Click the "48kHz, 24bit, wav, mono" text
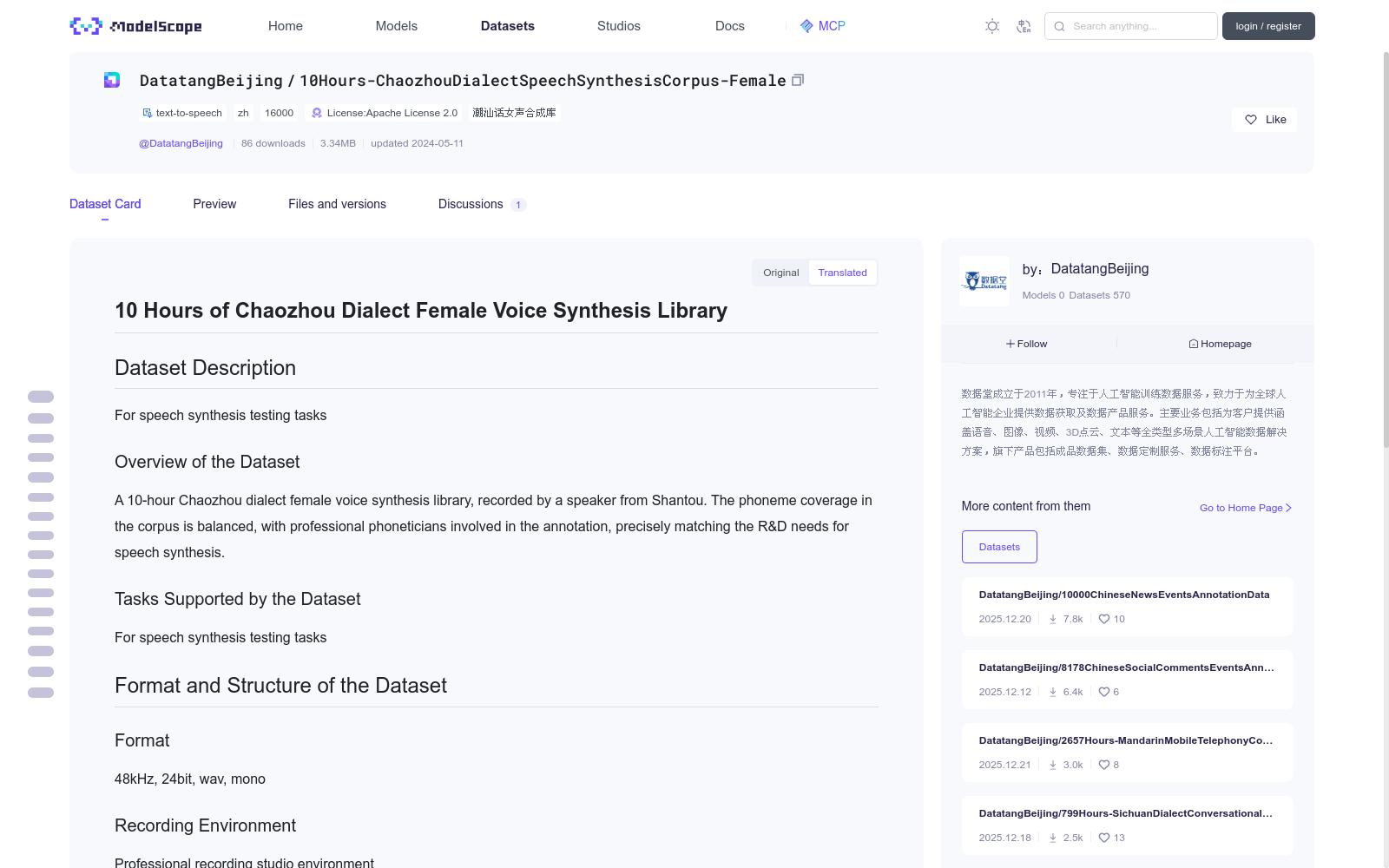 point(190,779)
